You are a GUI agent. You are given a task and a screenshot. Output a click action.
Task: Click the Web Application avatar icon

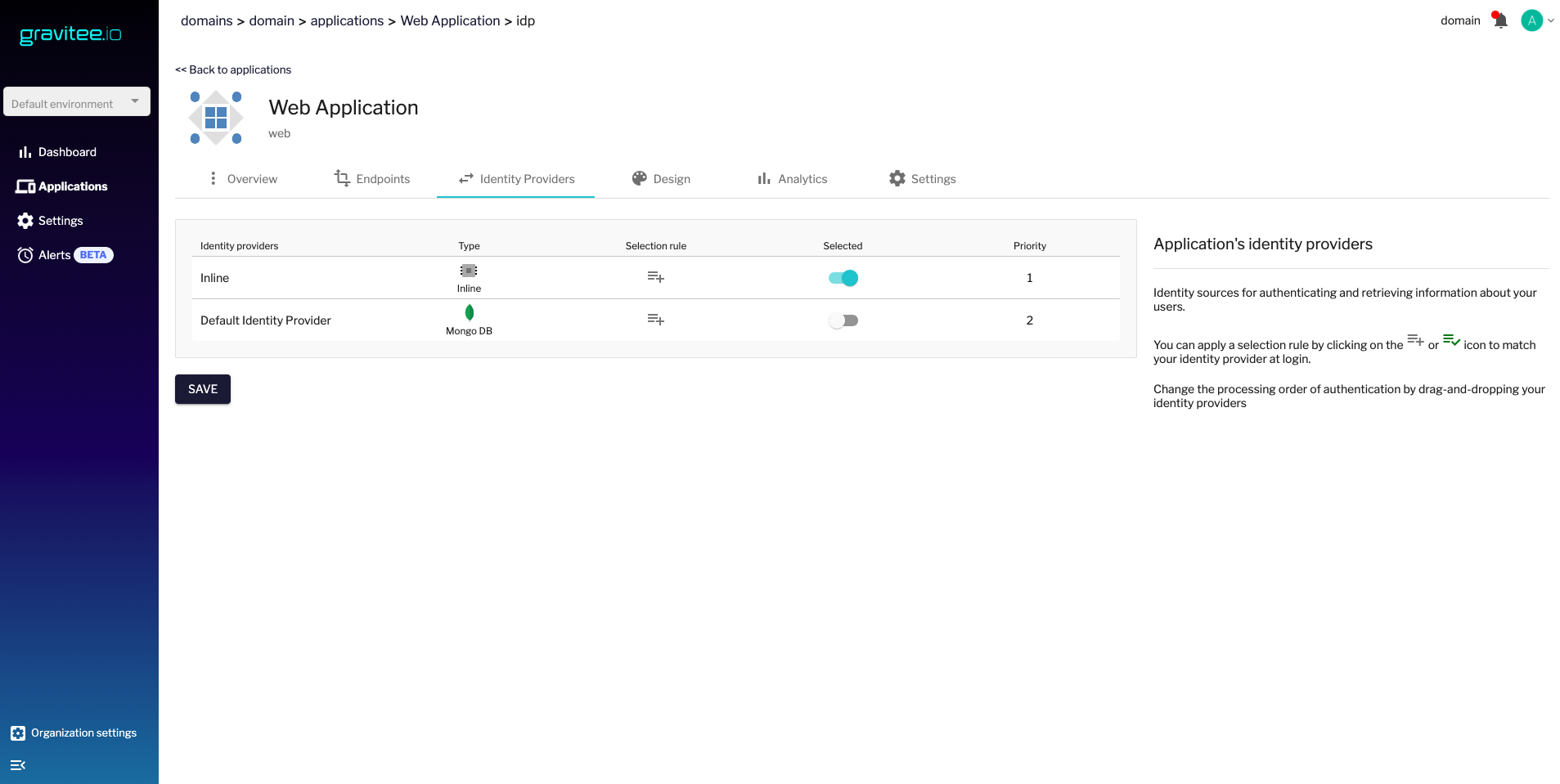[x=216, y=118]
